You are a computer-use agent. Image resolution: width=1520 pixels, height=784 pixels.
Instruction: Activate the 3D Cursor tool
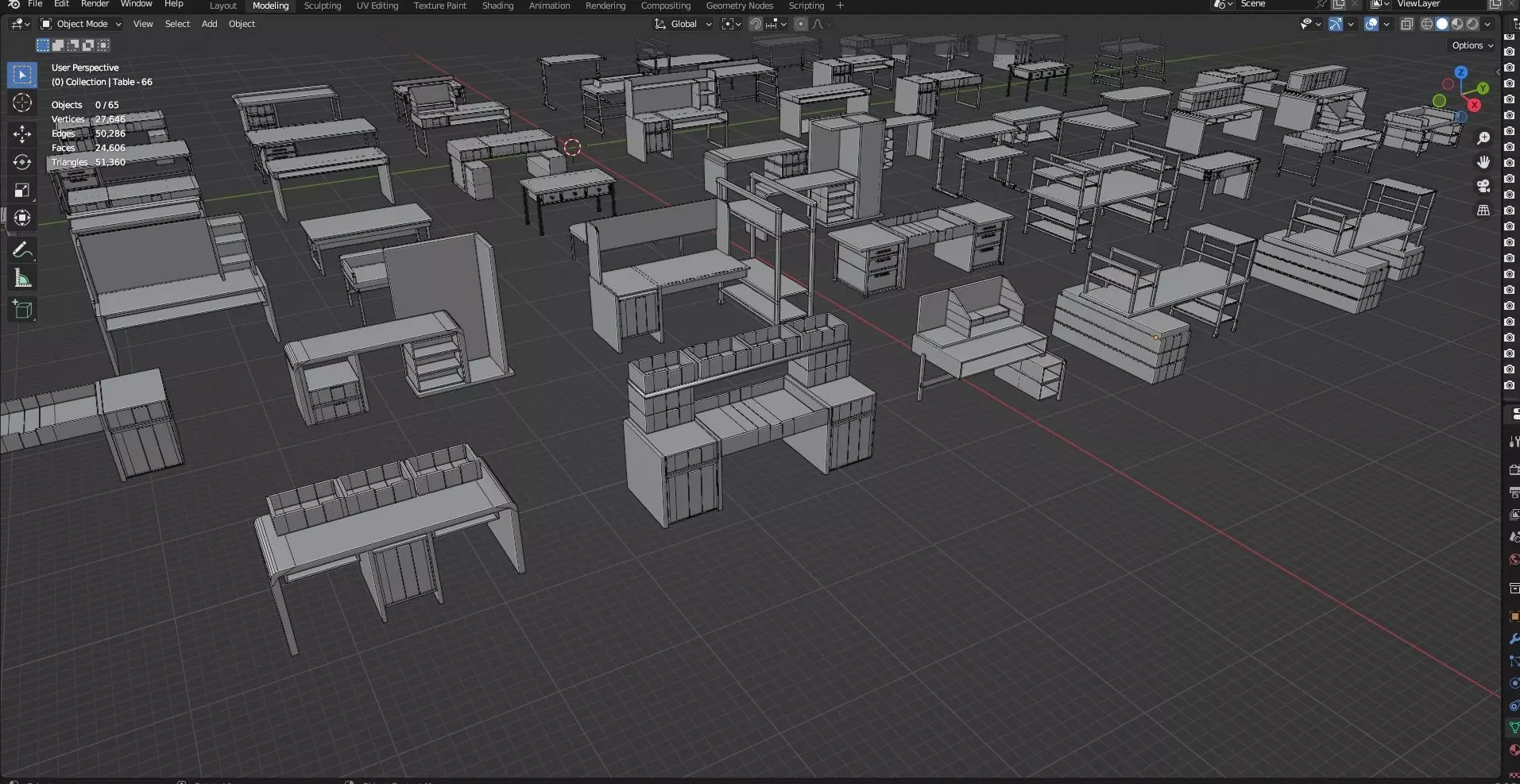click(22, 102)
